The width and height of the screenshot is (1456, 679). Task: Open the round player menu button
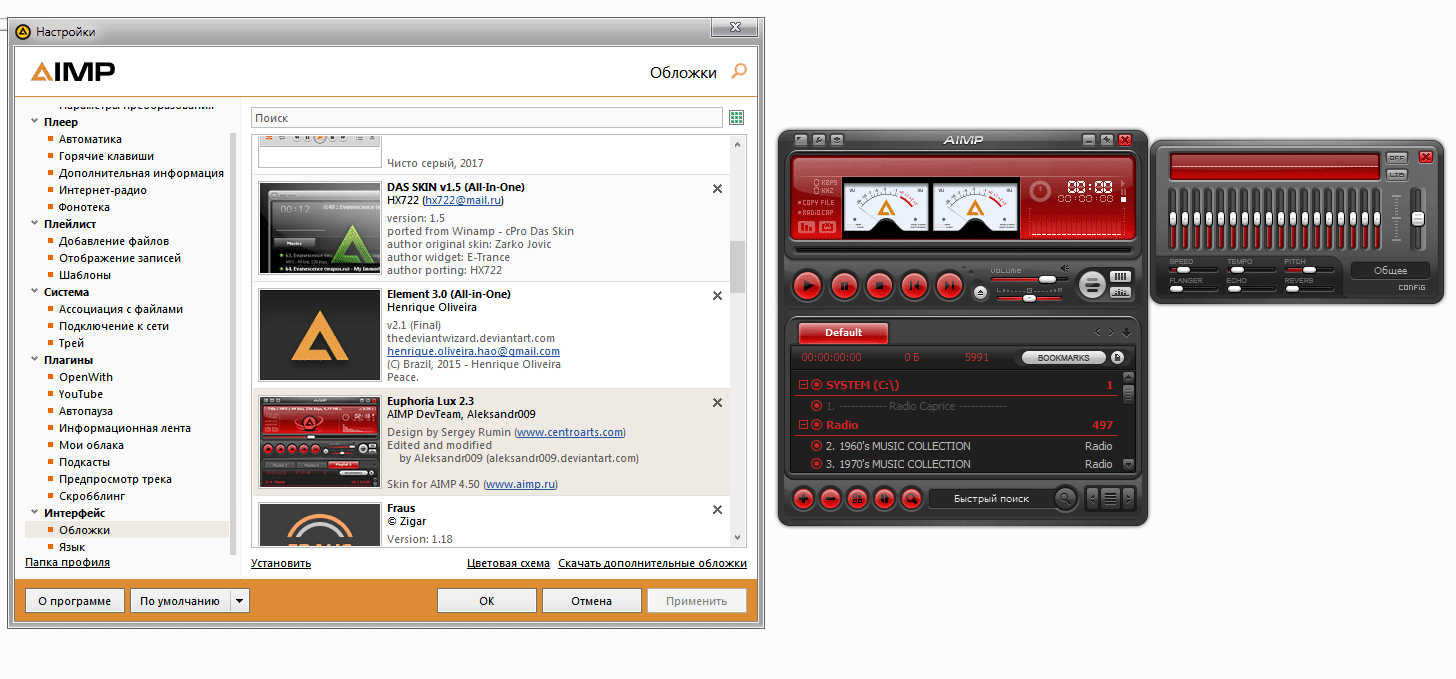(x=1092, y=285)
